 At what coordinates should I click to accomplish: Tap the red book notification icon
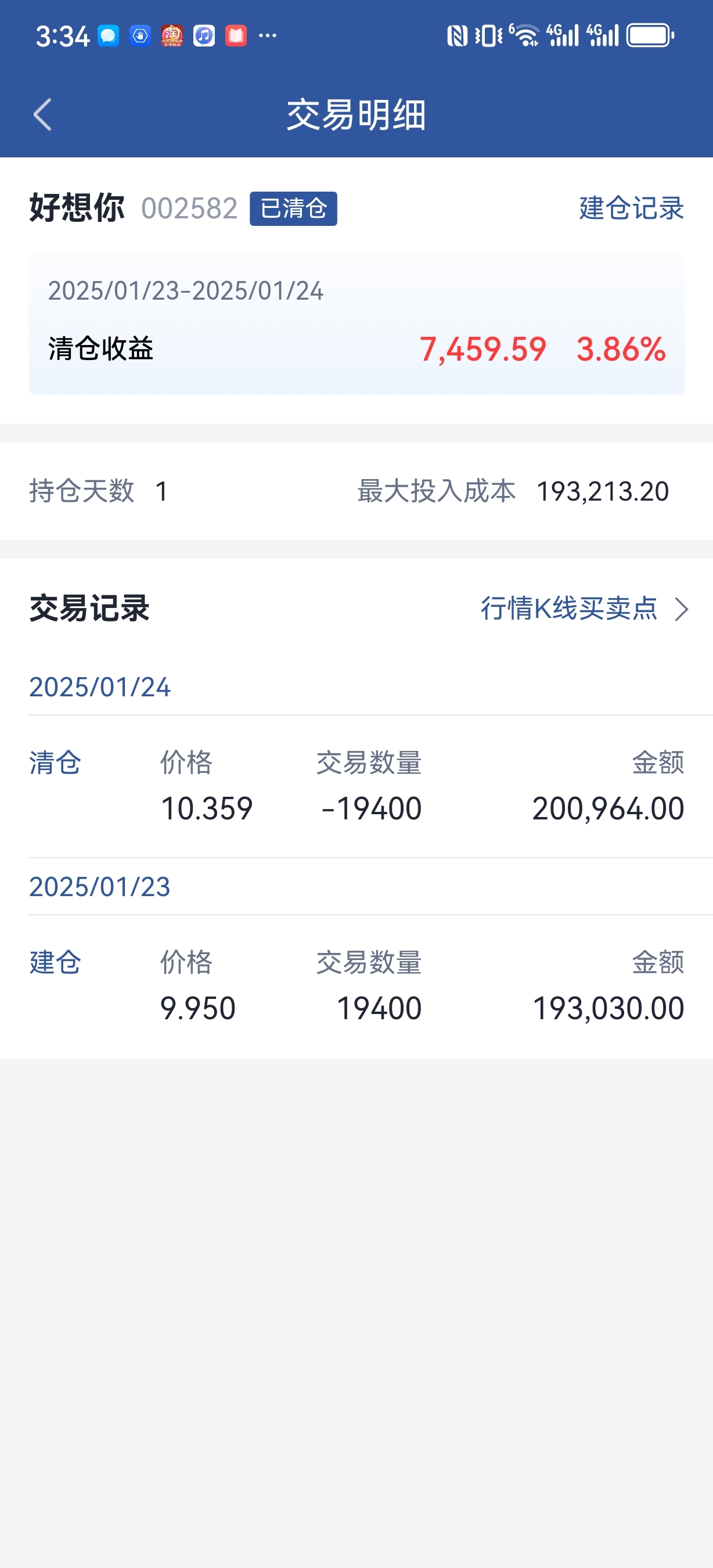coord(236,36)
